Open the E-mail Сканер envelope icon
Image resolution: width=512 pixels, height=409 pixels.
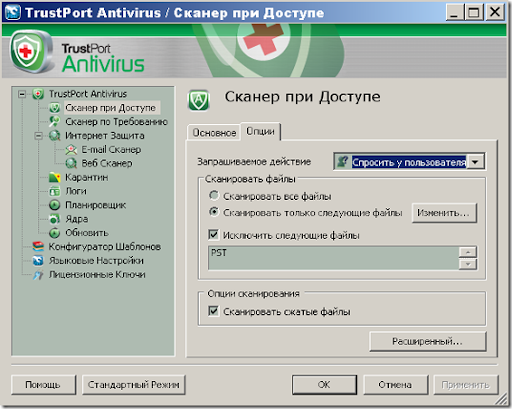(71, 150)
